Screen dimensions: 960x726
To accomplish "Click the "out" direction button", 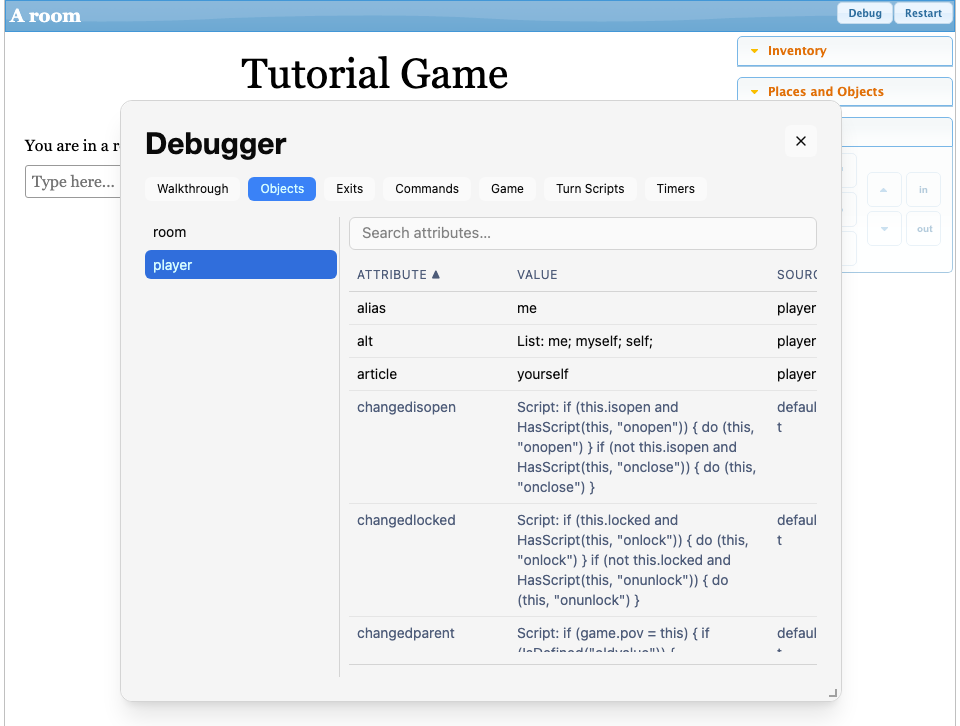I will (923, 229).
